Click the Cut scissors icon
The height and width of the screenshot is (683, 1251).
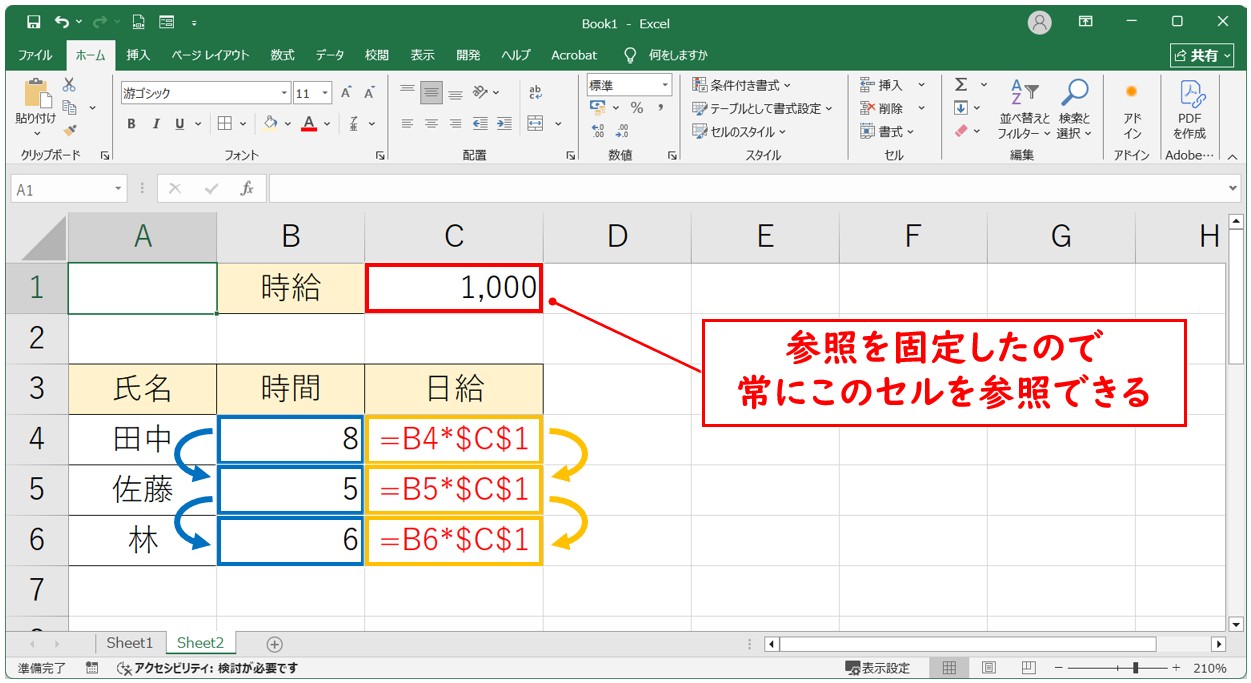[x=69, y=86]
